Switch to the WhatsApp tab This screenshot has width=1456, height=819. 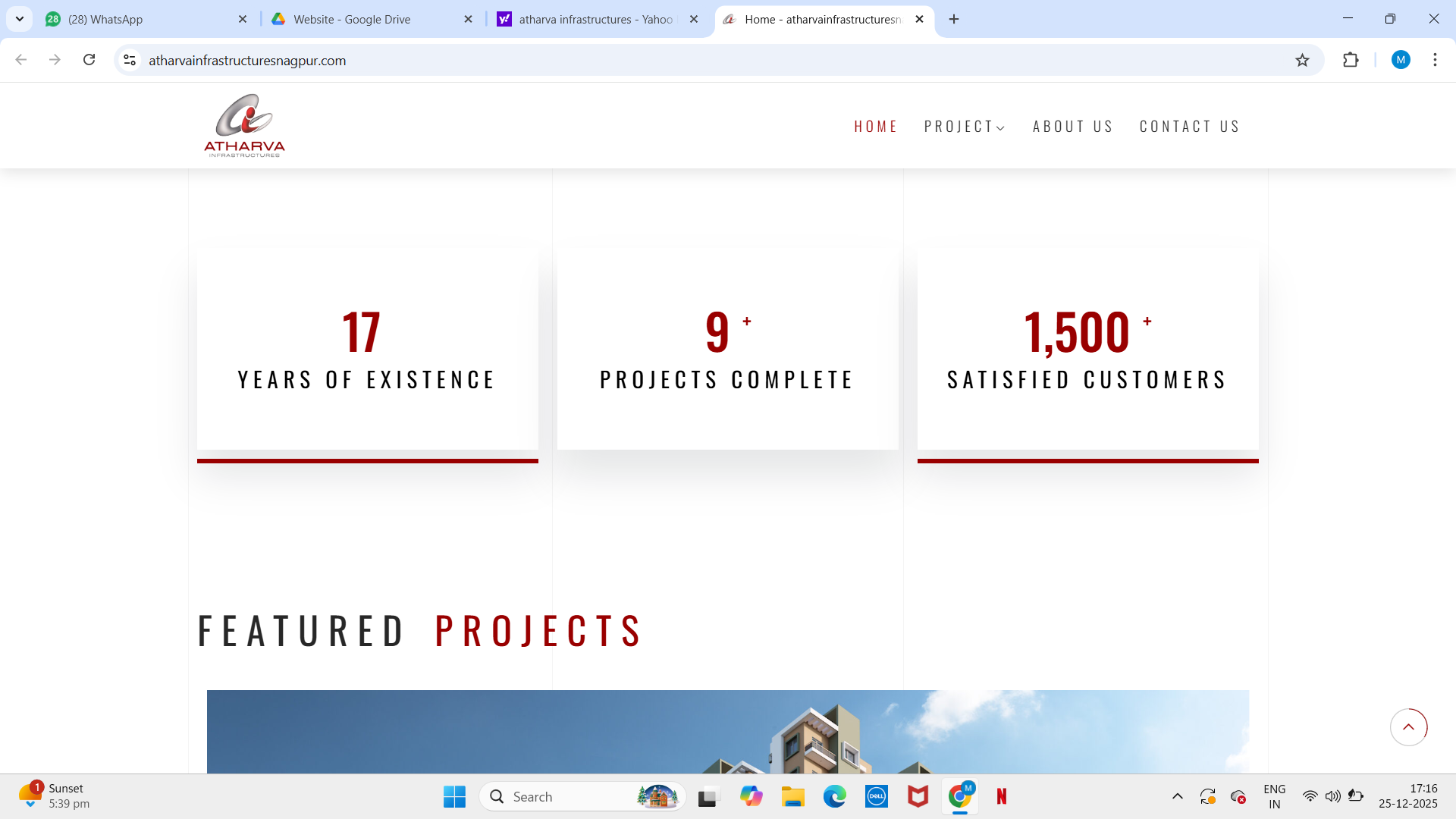(x=105, y=20)
